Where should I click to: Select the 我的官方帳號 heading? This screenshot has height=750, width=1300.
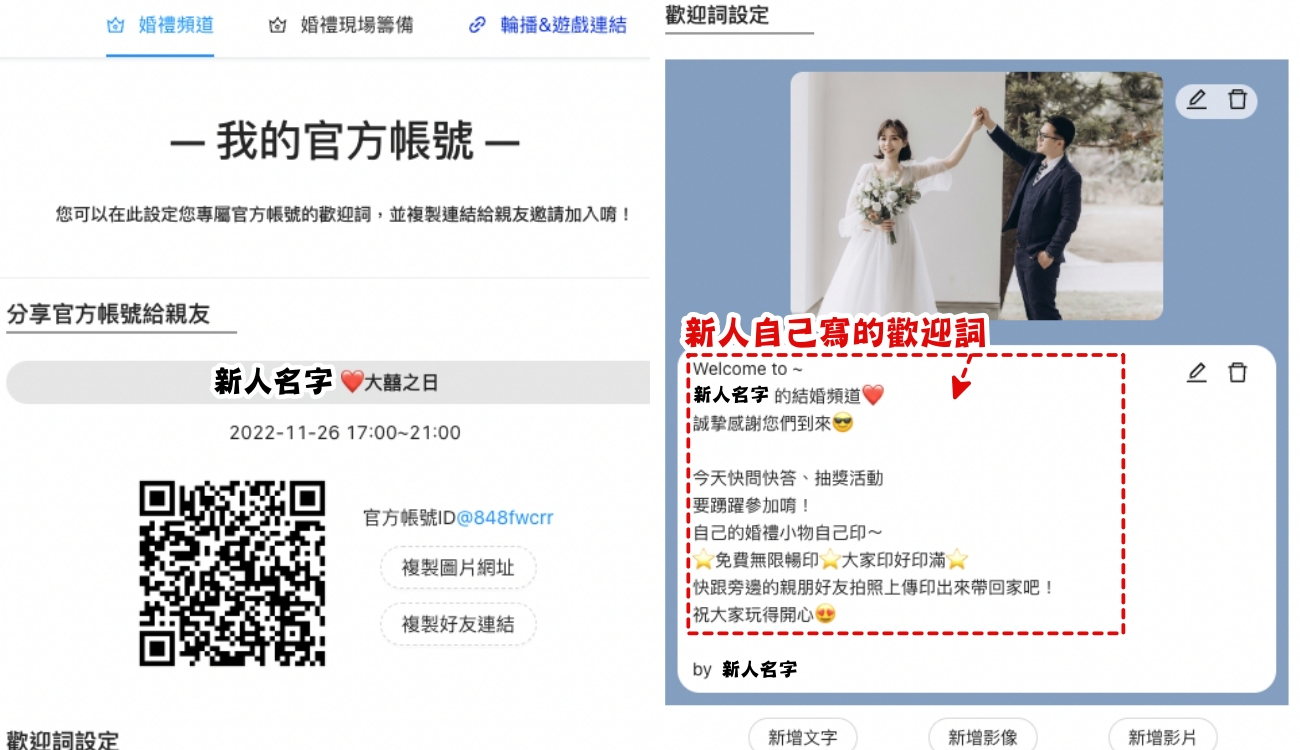pyautogui.click(x=345, y=143)
